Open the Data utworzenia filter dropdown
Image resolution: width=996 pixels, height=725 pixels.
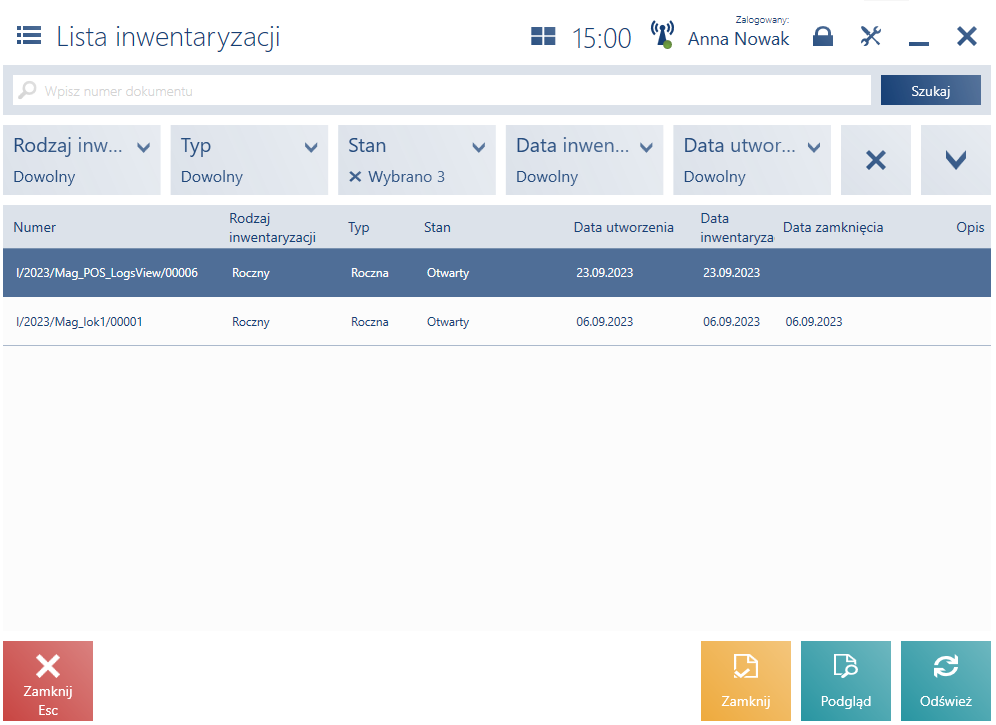(752, 159)
